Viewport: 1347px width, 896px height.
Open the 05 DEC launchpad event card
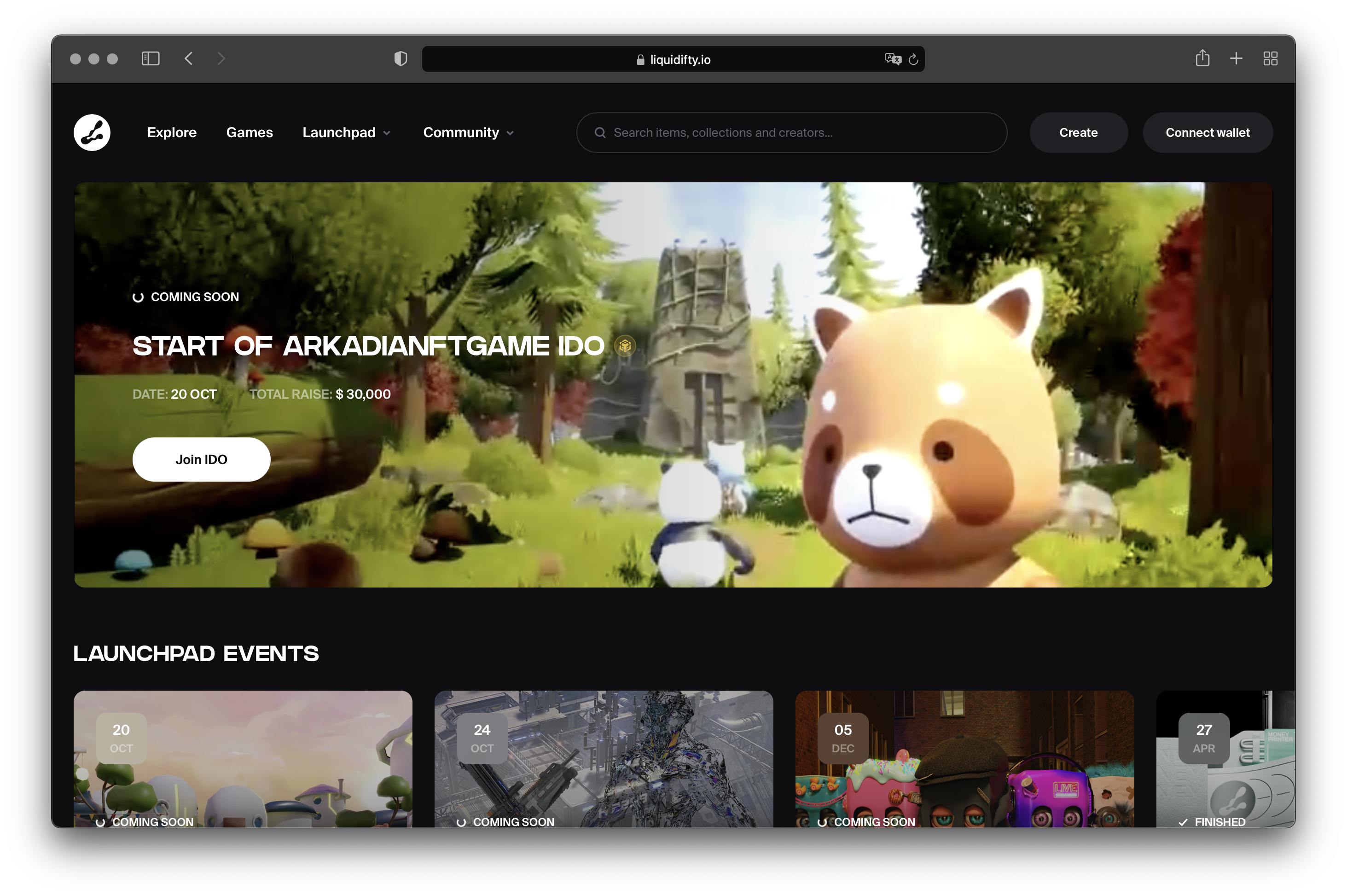964,759
